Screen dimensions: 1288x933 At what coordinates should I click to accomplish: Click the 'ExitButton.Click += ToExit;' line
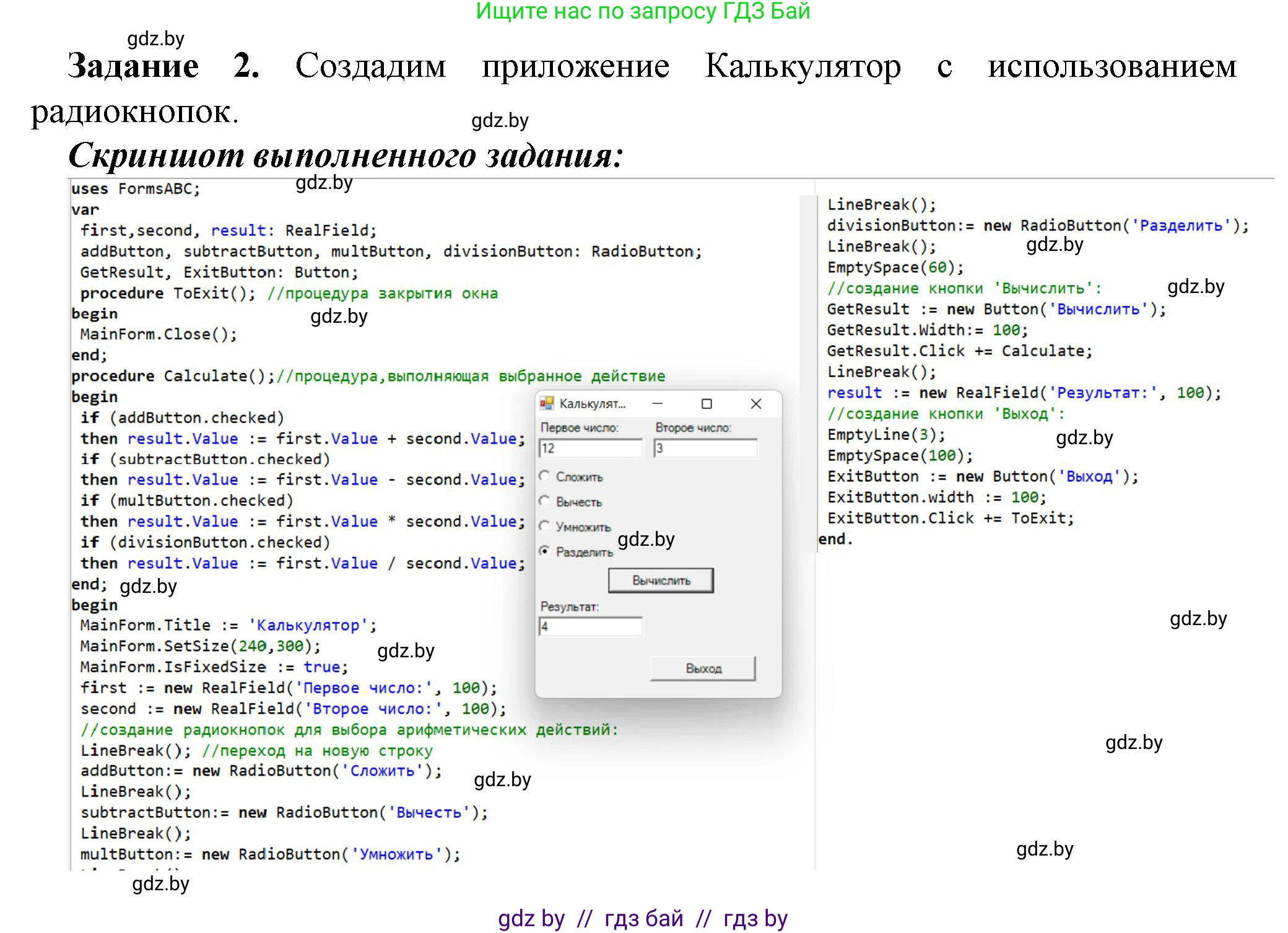pos(951,519)
